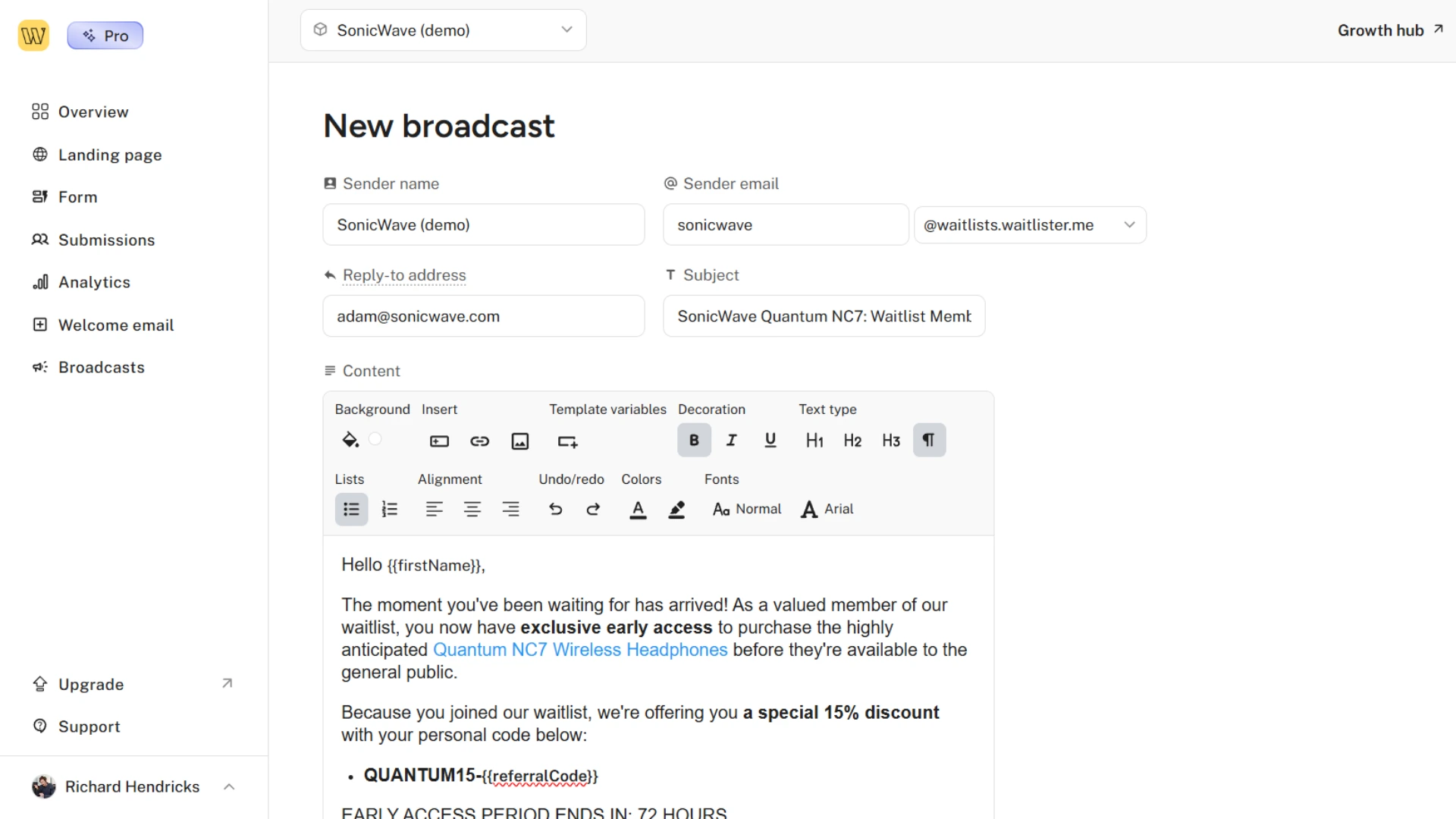Click the redo icon

(x=593, y=509)
